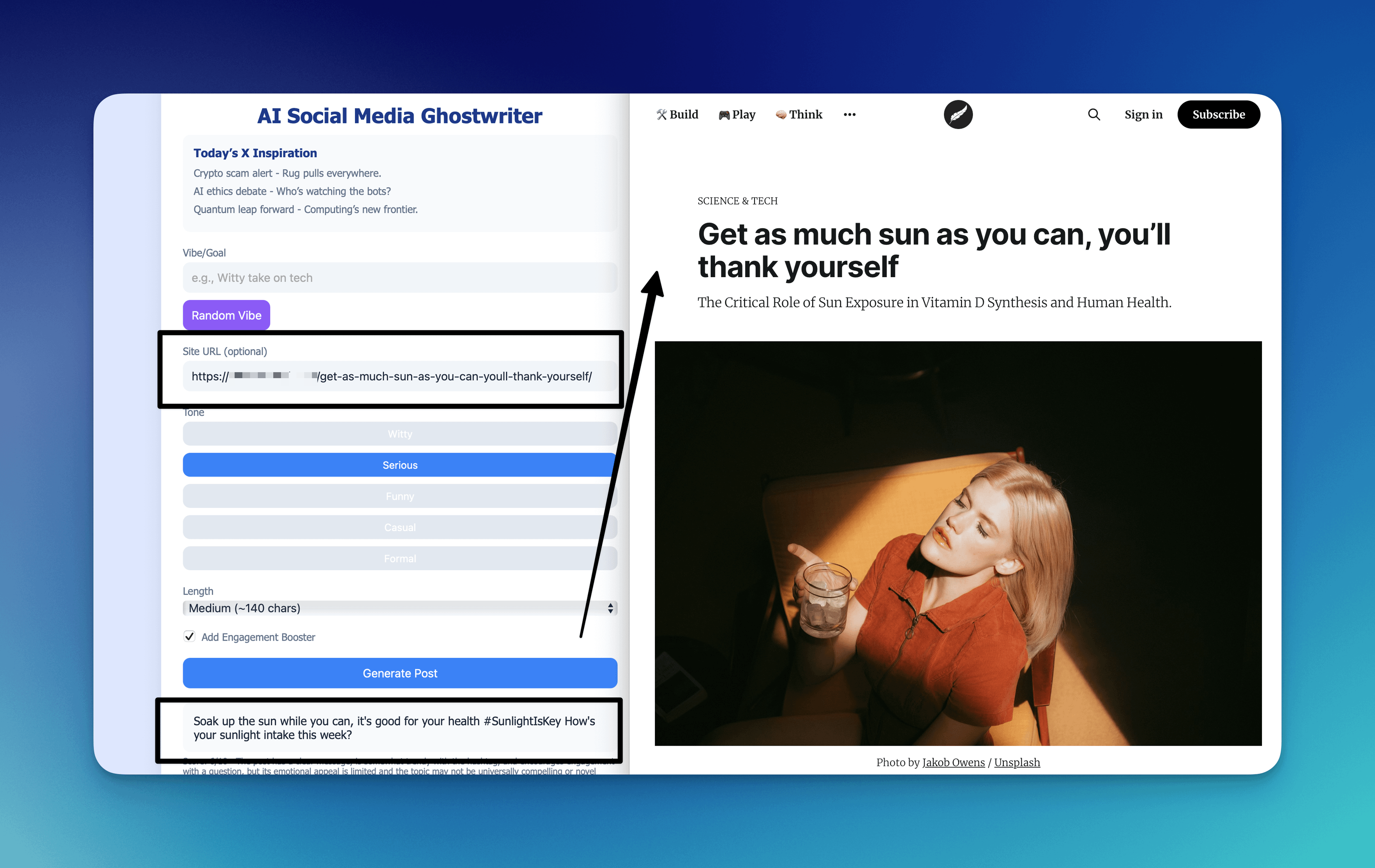Select the Serious tone option
The image size is (1375, 868).
coord(400,465)
